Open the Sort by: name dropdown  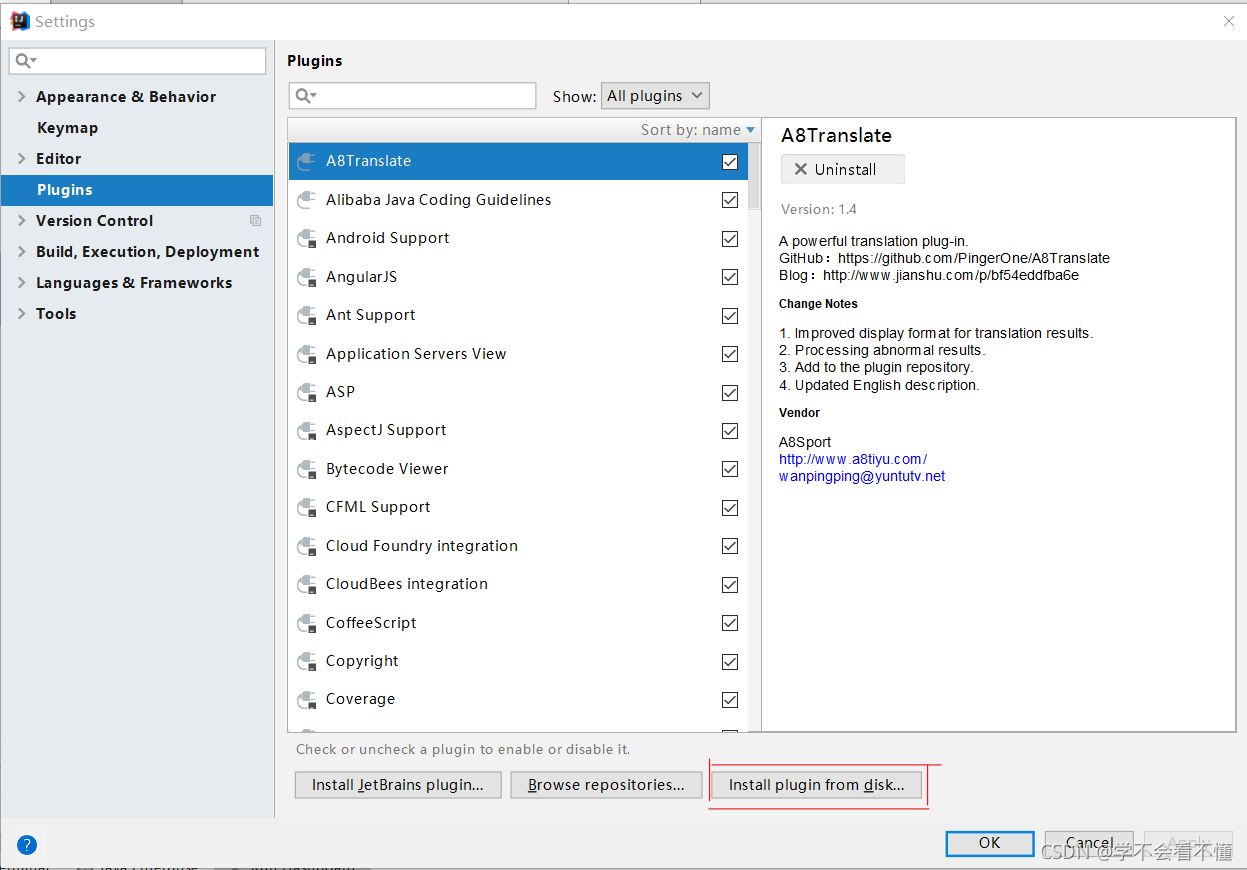(698, 130)
